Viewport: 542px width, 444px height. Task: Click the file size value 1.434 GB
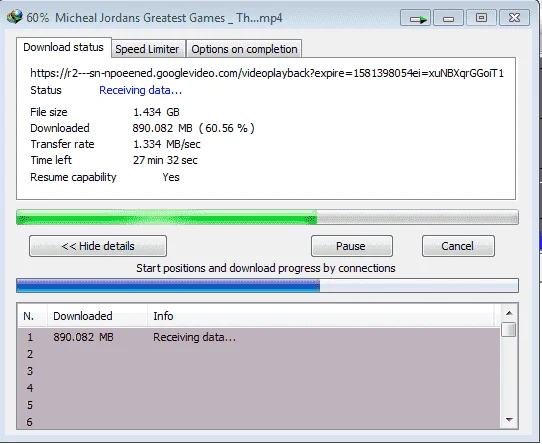(x=156, y=112)
